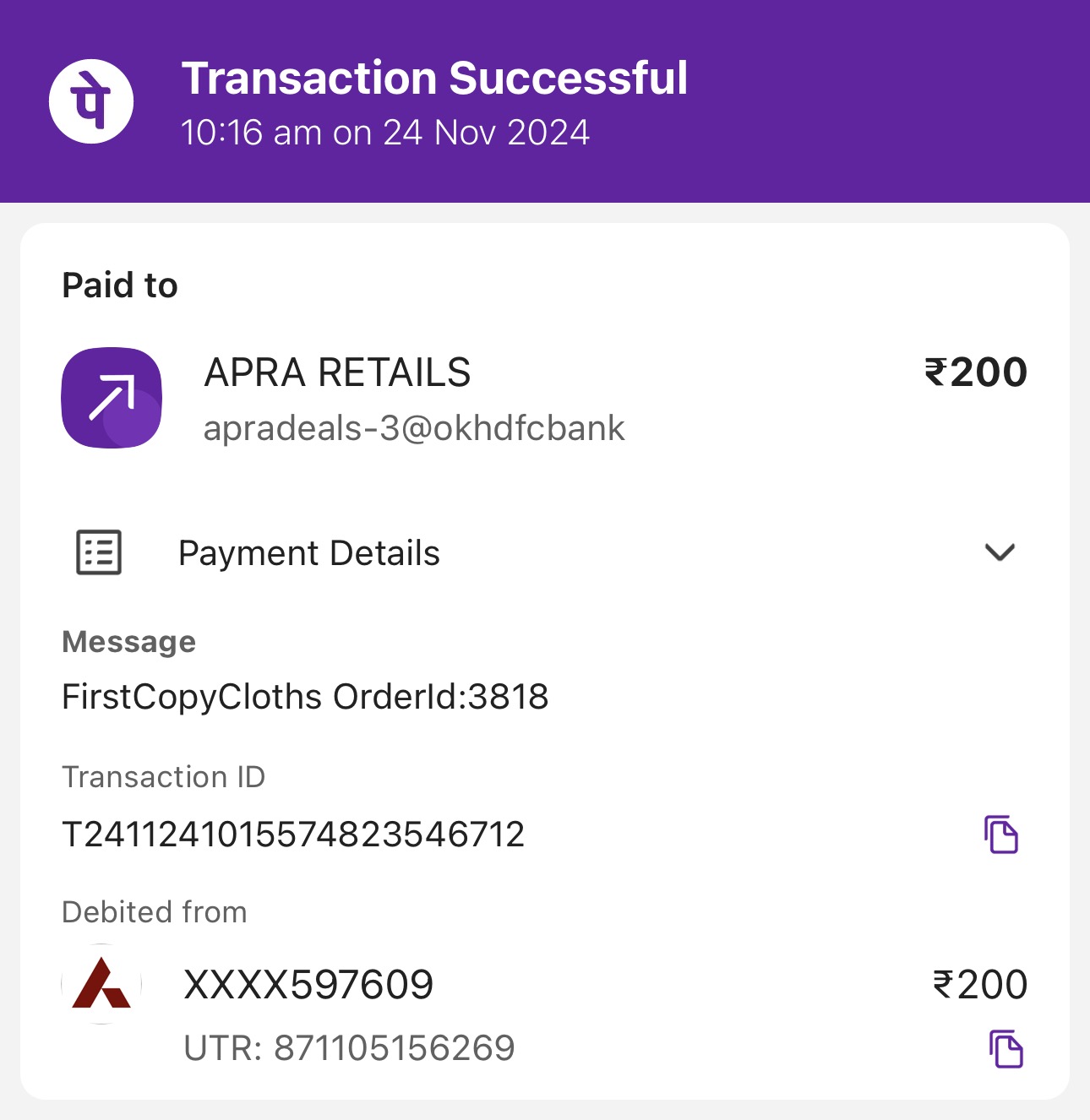Tap the UTR: 871105156269 text
The width and height of the screenshot is (1090, 1120).
click(349, 1048)
